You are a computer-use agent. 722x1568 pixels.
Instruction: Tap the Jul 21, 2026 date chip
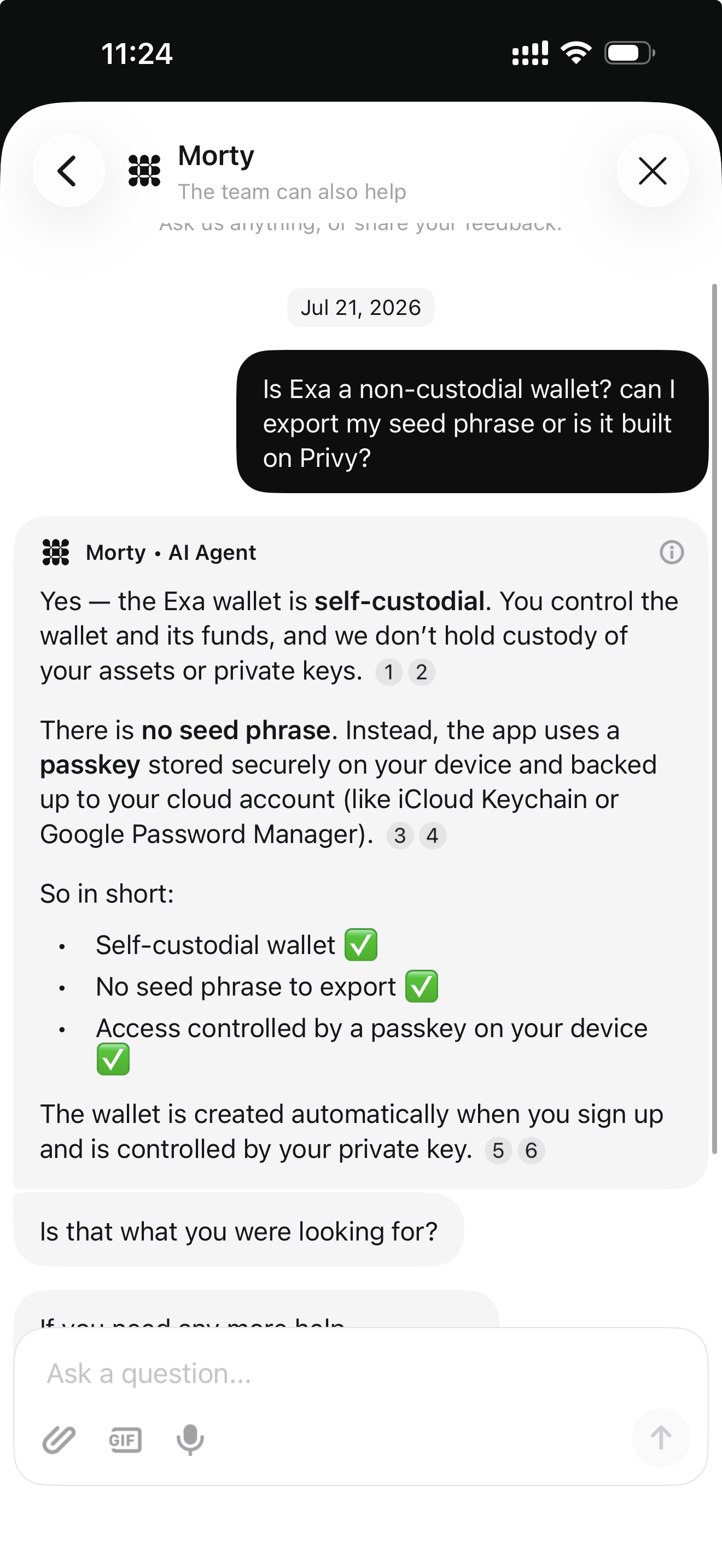point(360,307)
